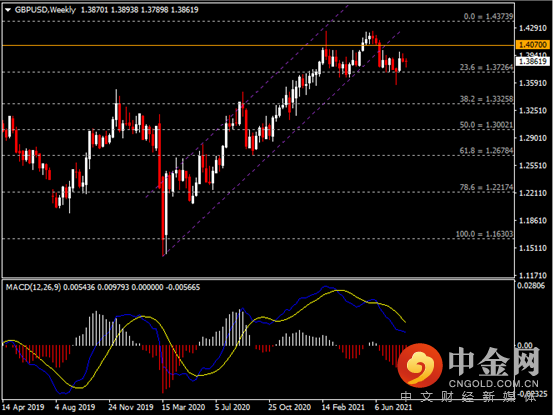This screenshot has height=415, width=554.
Task: Click the 15 Mar 2020 date marker
Action: click(x=184, y=407)
